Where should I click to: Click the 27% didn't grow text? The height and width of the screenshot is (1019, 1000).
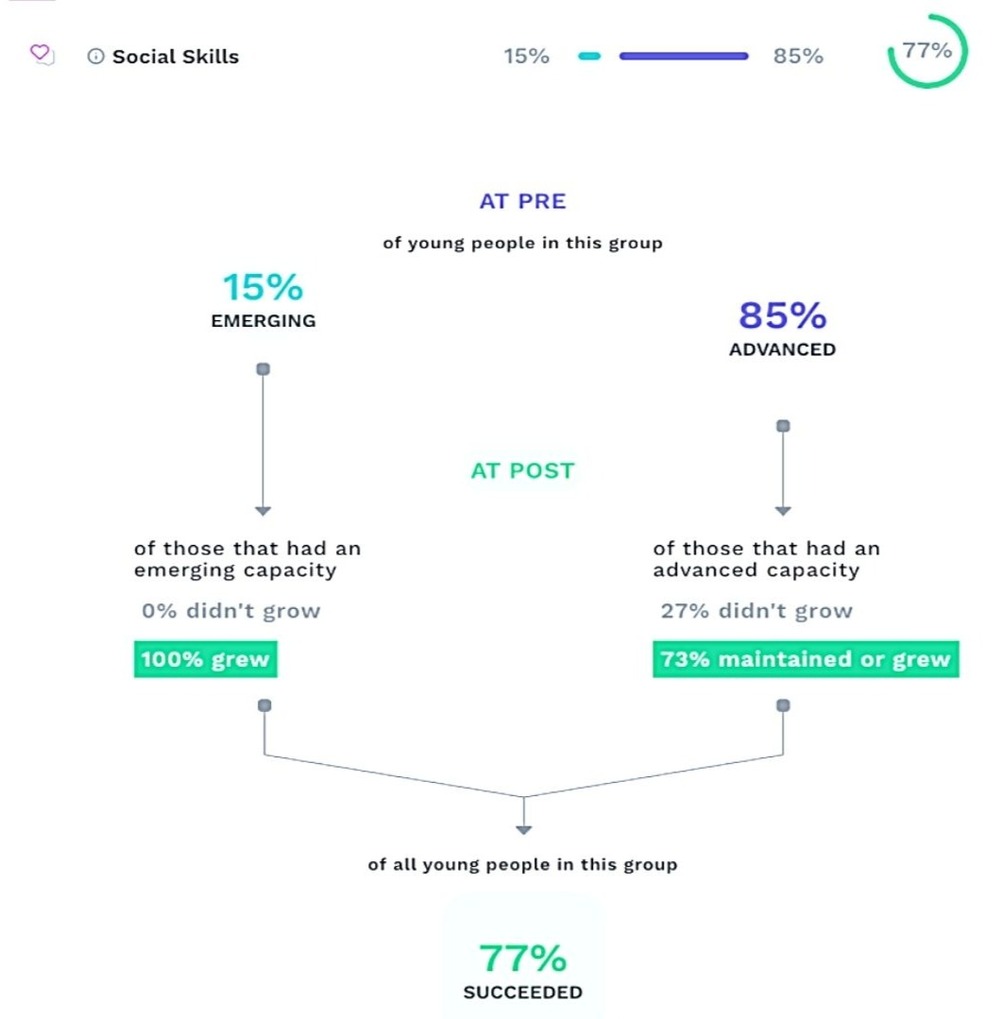tap(756, 611)
